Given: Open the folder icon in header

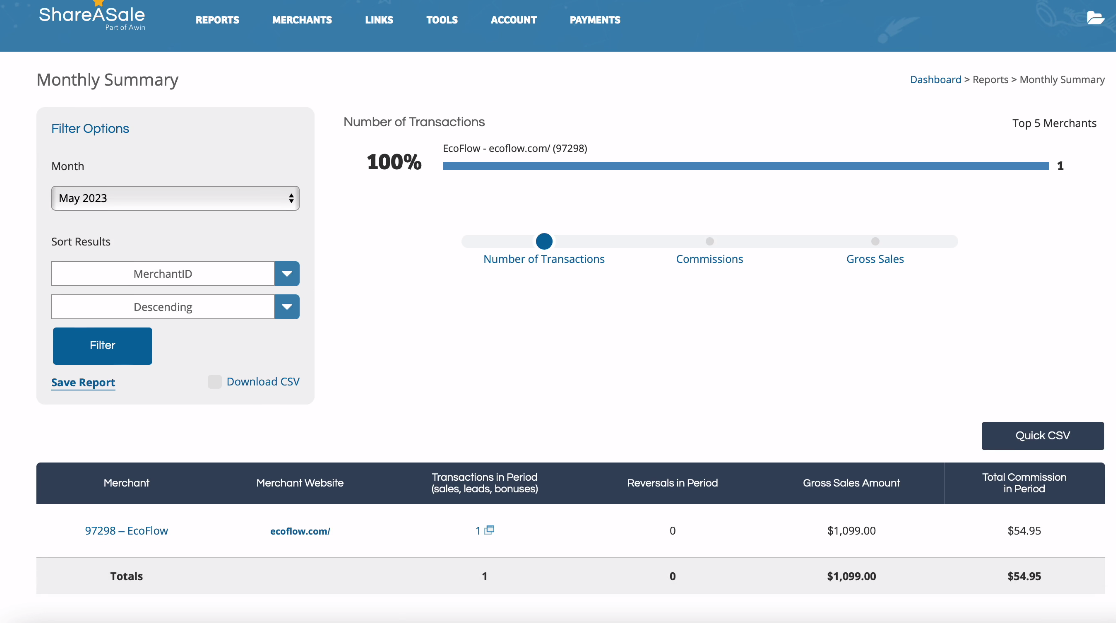Looking at the screenshot, I should point(1095,18).
